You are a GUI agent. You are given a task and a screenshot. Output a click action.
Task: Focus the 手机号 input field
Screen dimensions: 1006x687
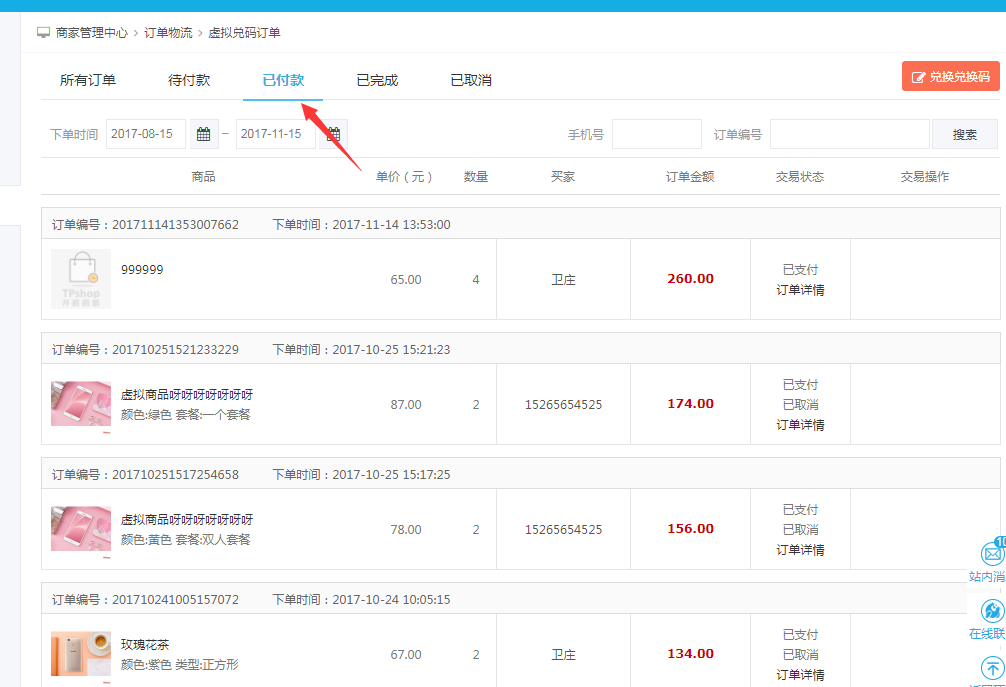(x=656, y=134)
